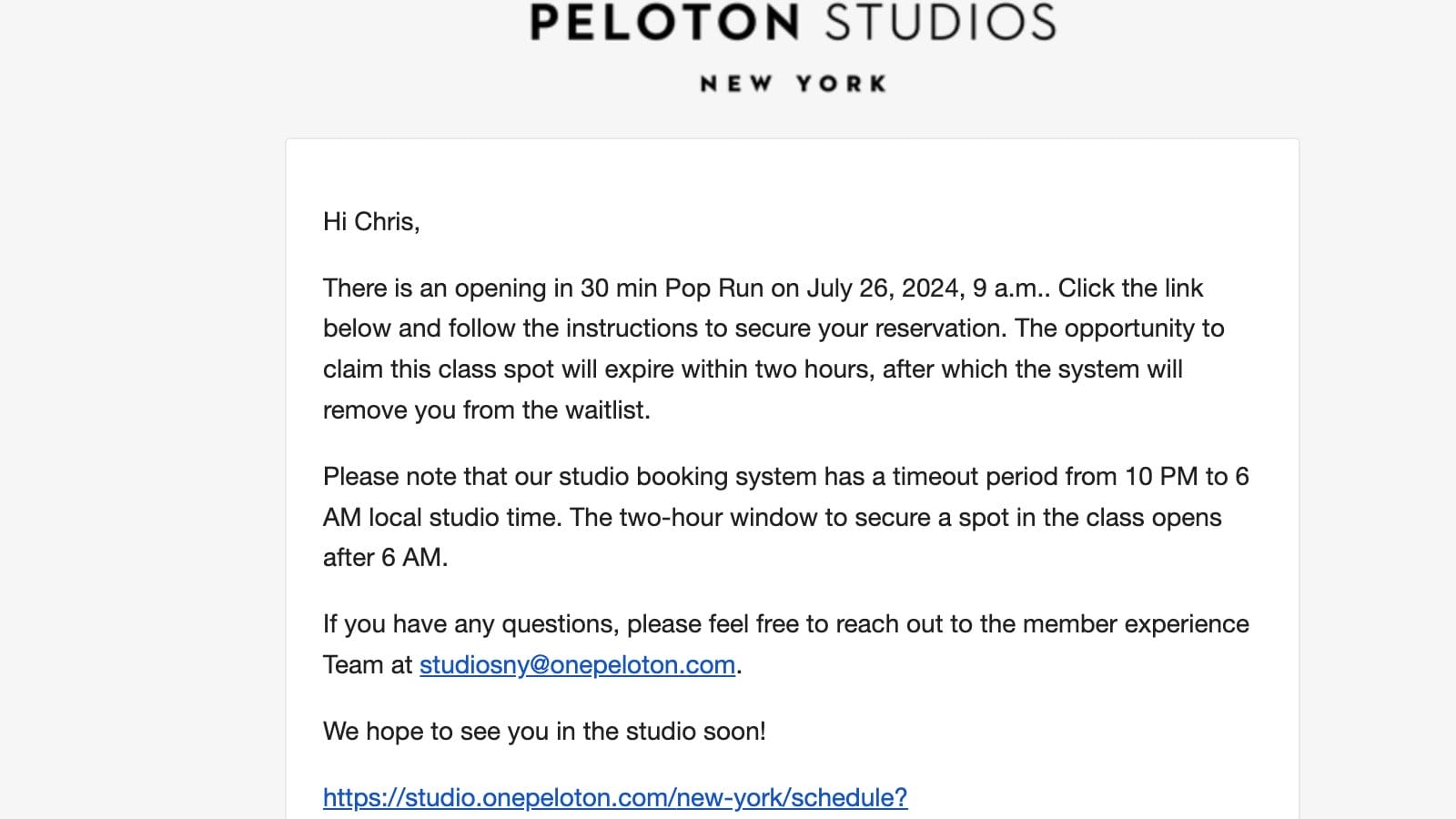Click the 'Hi Chris,' greeting line
Image resolution: width=1456 pixels, height=819 pixels.
371,222
